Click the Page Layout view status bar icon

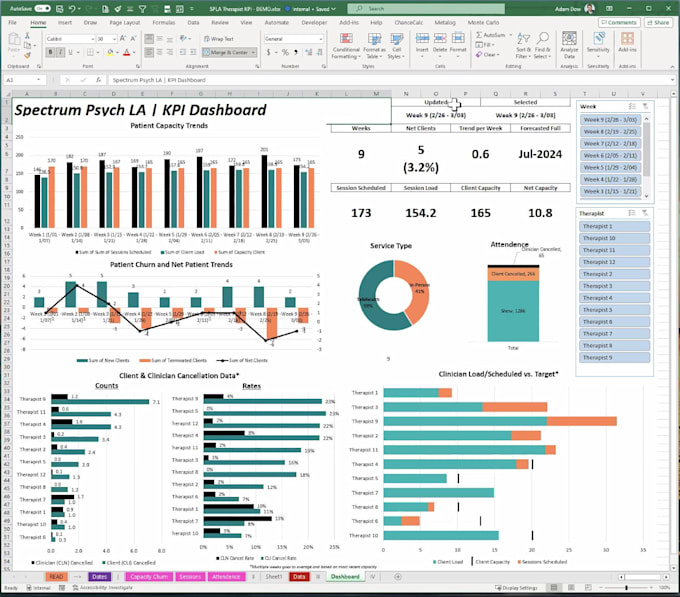click(571, 587)
